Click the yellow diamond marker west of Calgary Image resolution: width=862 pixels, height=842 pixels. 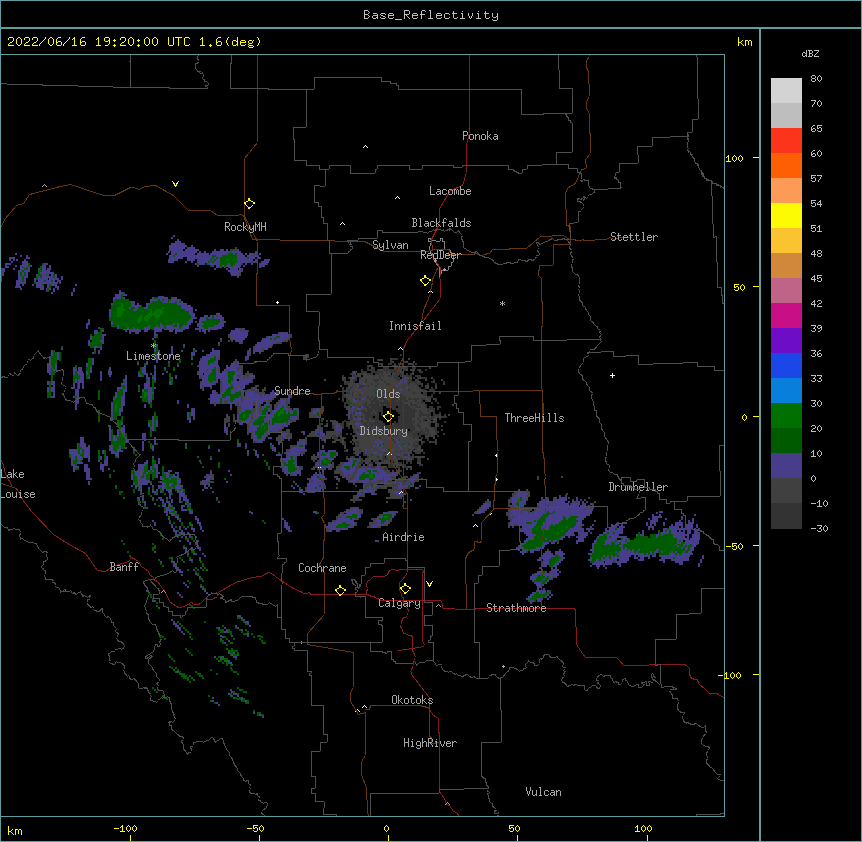click(340, 590)
